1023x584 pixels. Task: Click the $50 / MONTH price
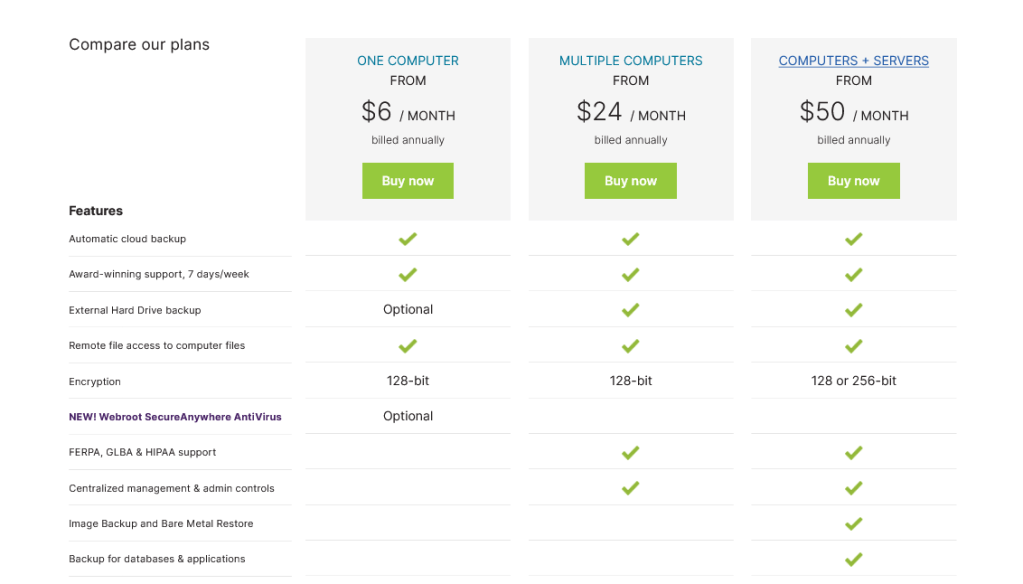click(x=853, y=112)
